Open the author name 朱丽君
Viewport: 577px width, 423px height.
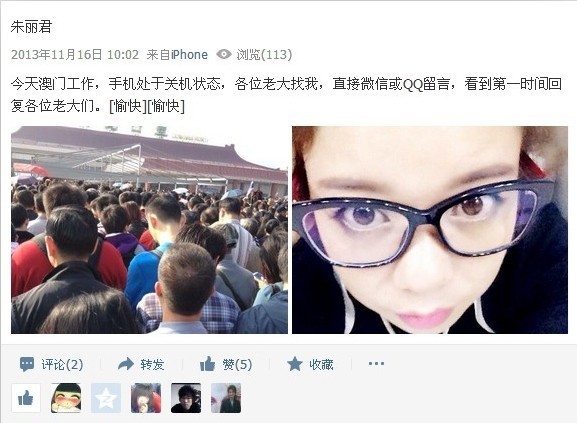click(x=31, y=26)
